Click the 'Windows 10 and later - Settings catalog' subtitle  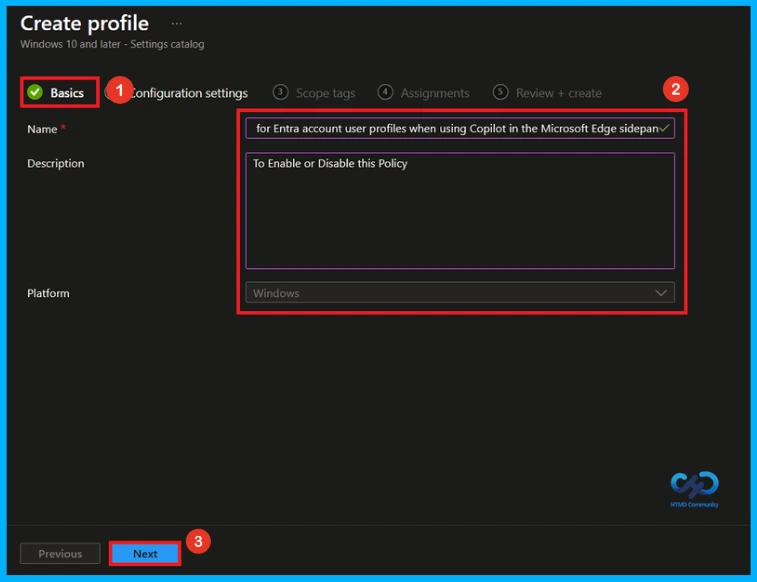112,44
